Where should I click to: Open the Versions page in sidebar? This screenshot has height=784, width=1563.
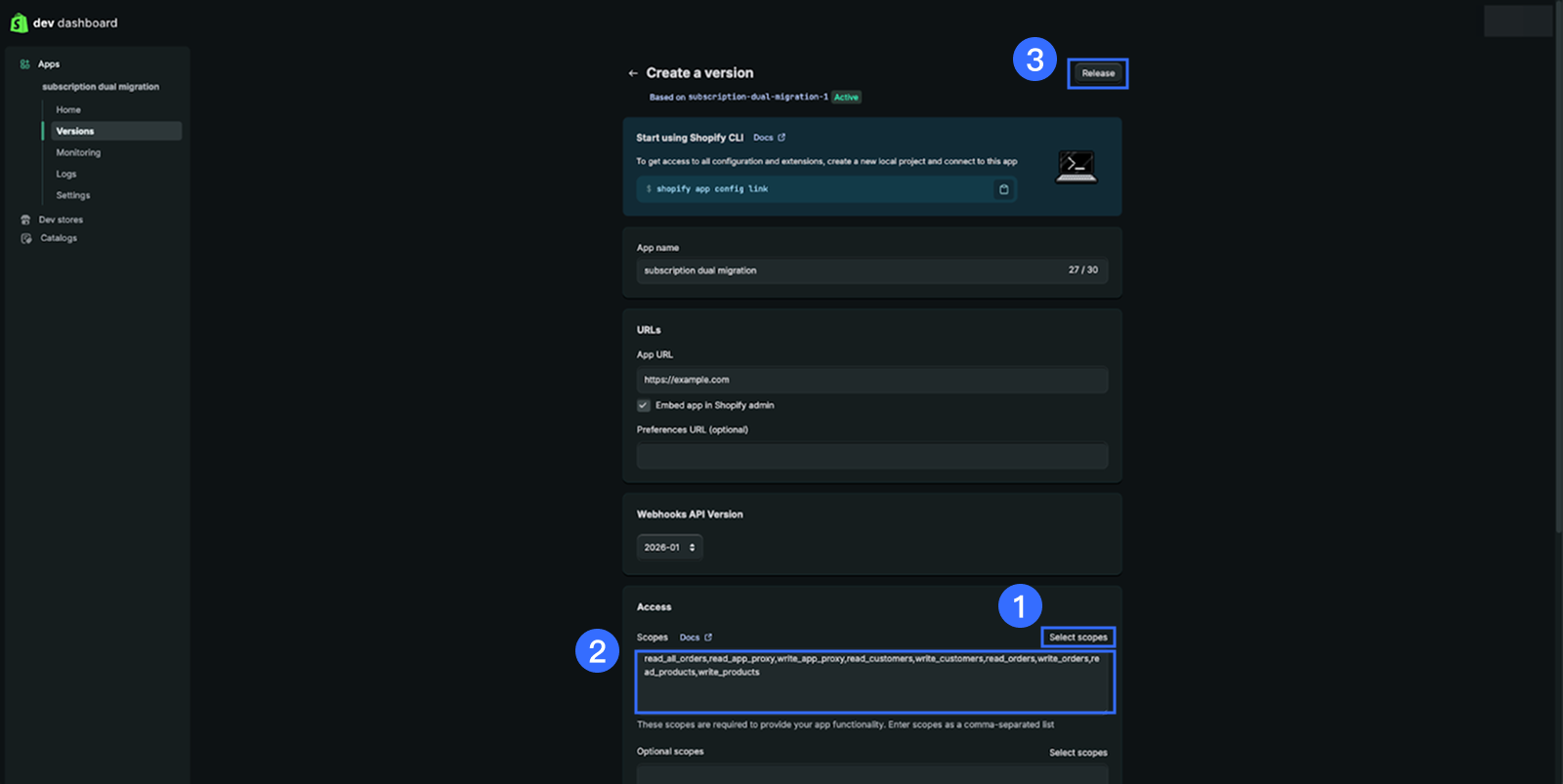[x=75, y=131]
